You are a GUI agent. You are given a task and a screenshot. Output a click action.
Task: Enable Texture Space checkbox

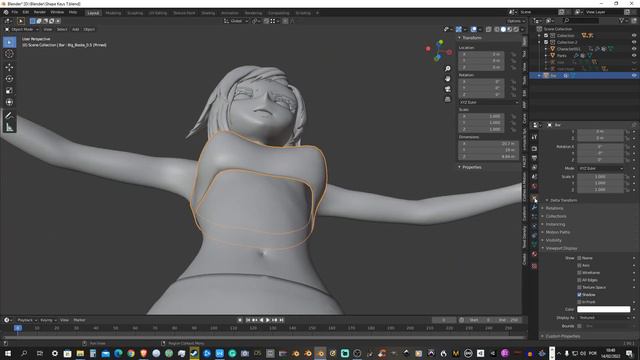[579, 287]
